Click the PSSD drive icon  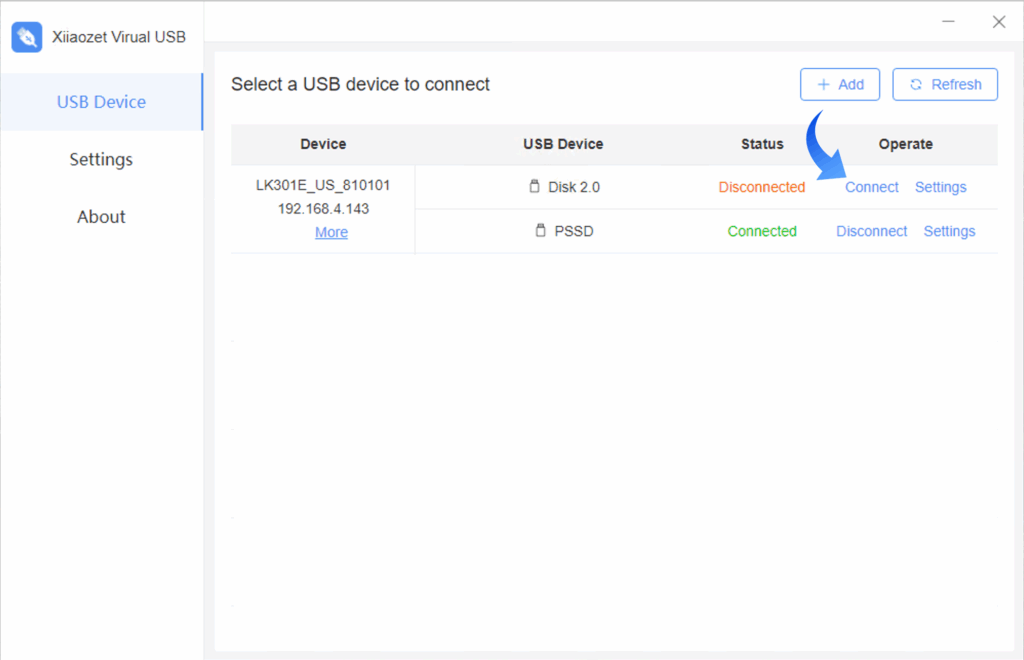541,231
